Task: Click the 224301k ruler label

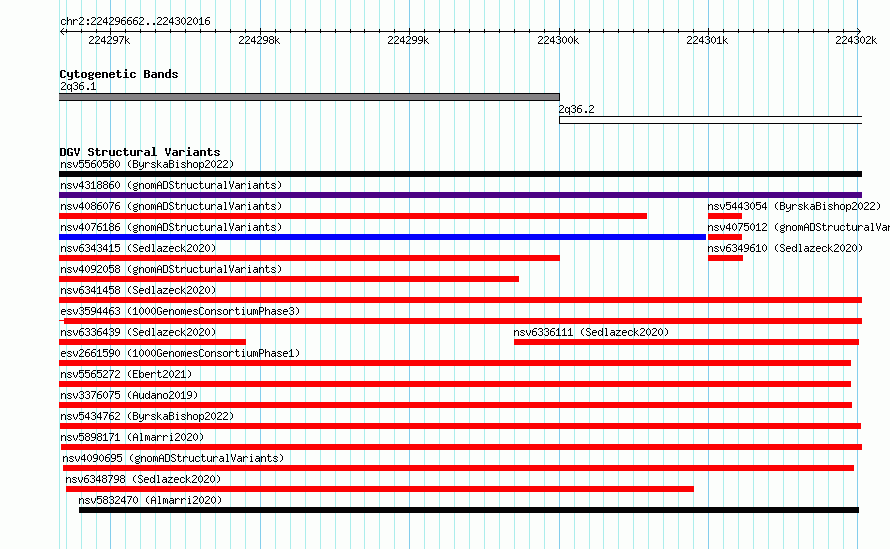Action: [707, 40]
